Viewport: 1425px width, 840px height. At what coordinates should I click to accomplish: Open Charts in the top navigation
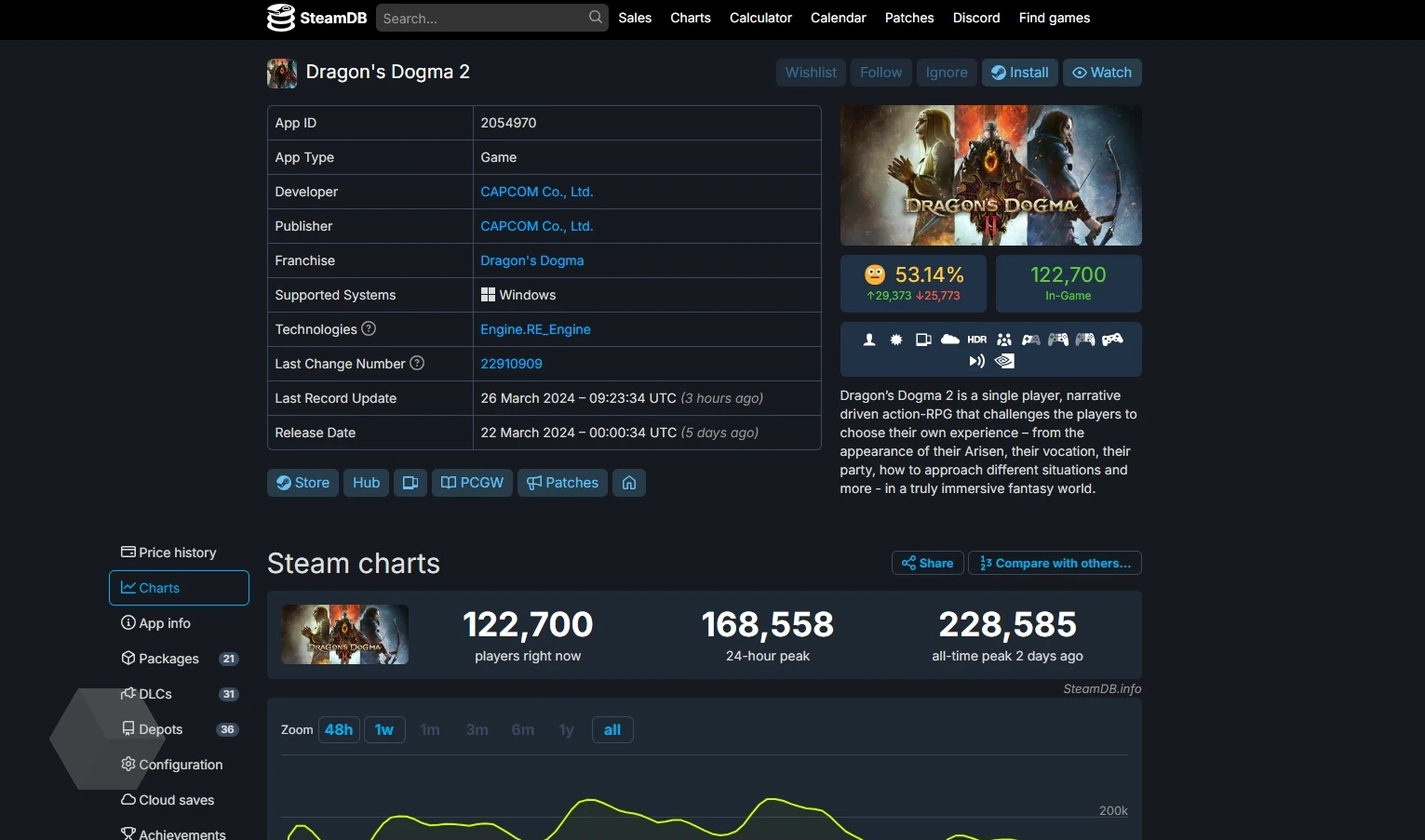[x=691, y=18]
